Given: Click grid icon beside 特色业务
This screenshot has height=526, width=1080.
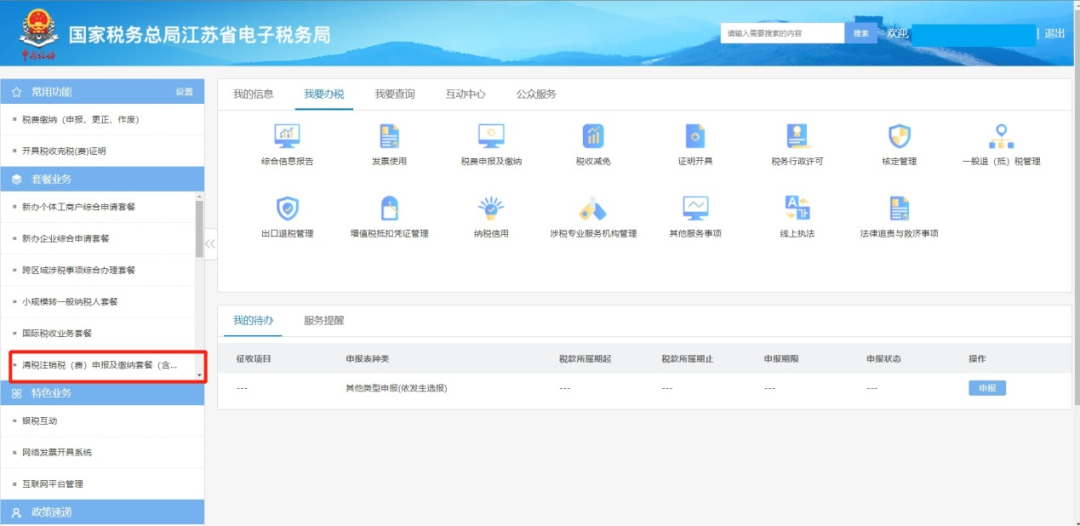Looking at the screenshot, I should coord(17,393).
